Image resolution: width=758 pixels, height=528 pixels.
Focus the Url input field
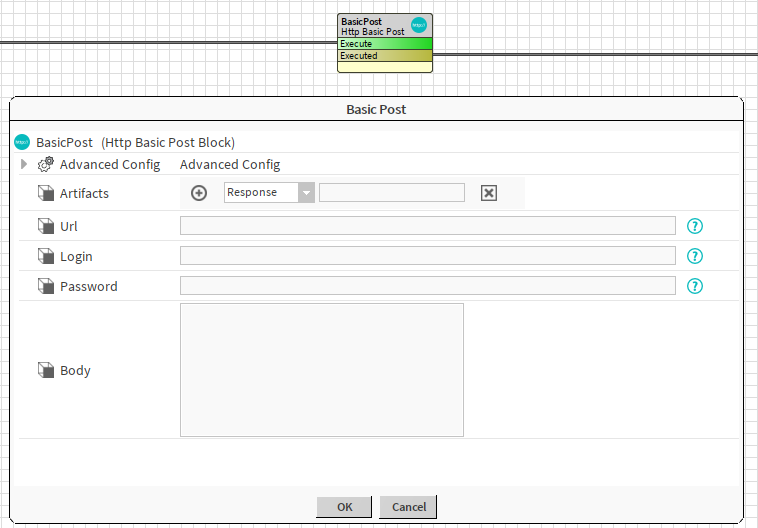[x=427, y=226]
